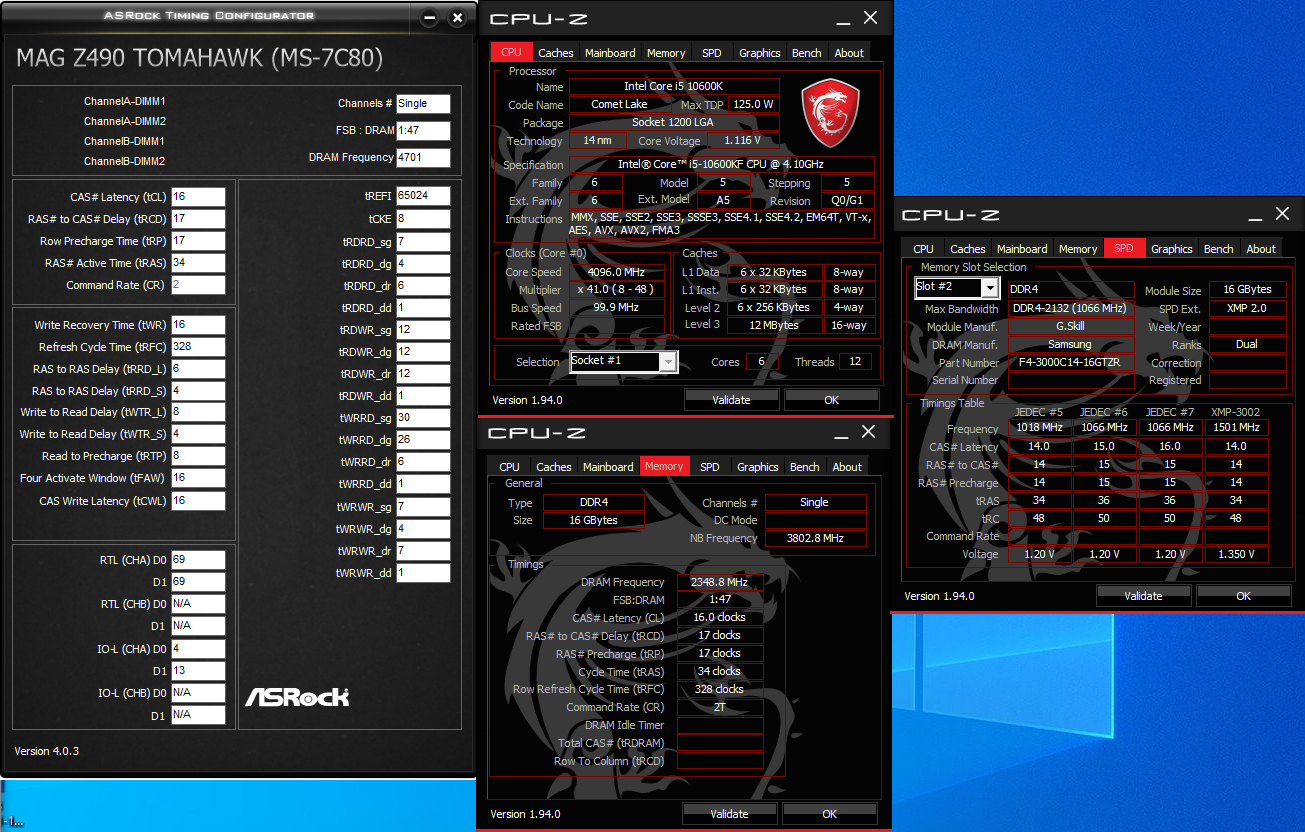Select the Refresh Cycle Time (tRFC) field in ASRock
The width and height of the screenshot is (1305, 832).
click(x=198, y=347)
